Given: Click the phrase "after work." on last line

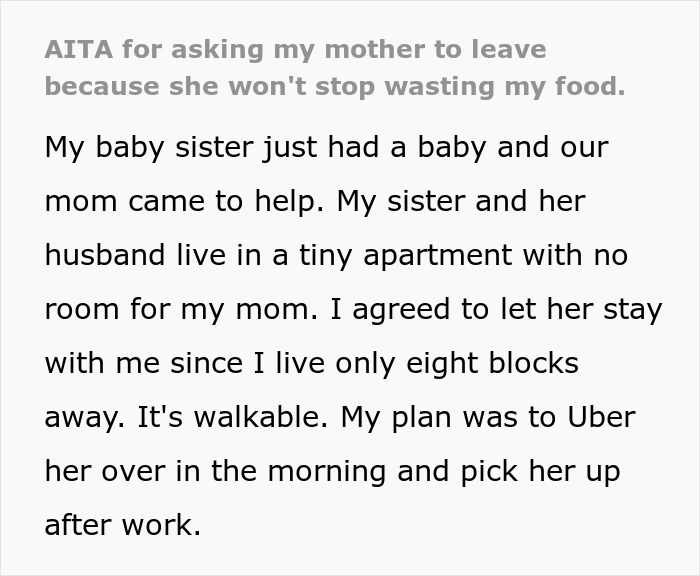Looking at the screenshot, I should 123,525.
